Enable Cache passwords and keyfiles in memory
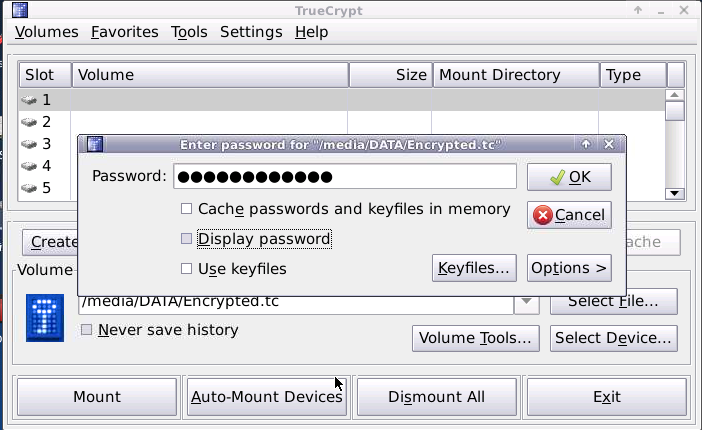This screenshot has height=430, width=702. (x=186, y=209)
